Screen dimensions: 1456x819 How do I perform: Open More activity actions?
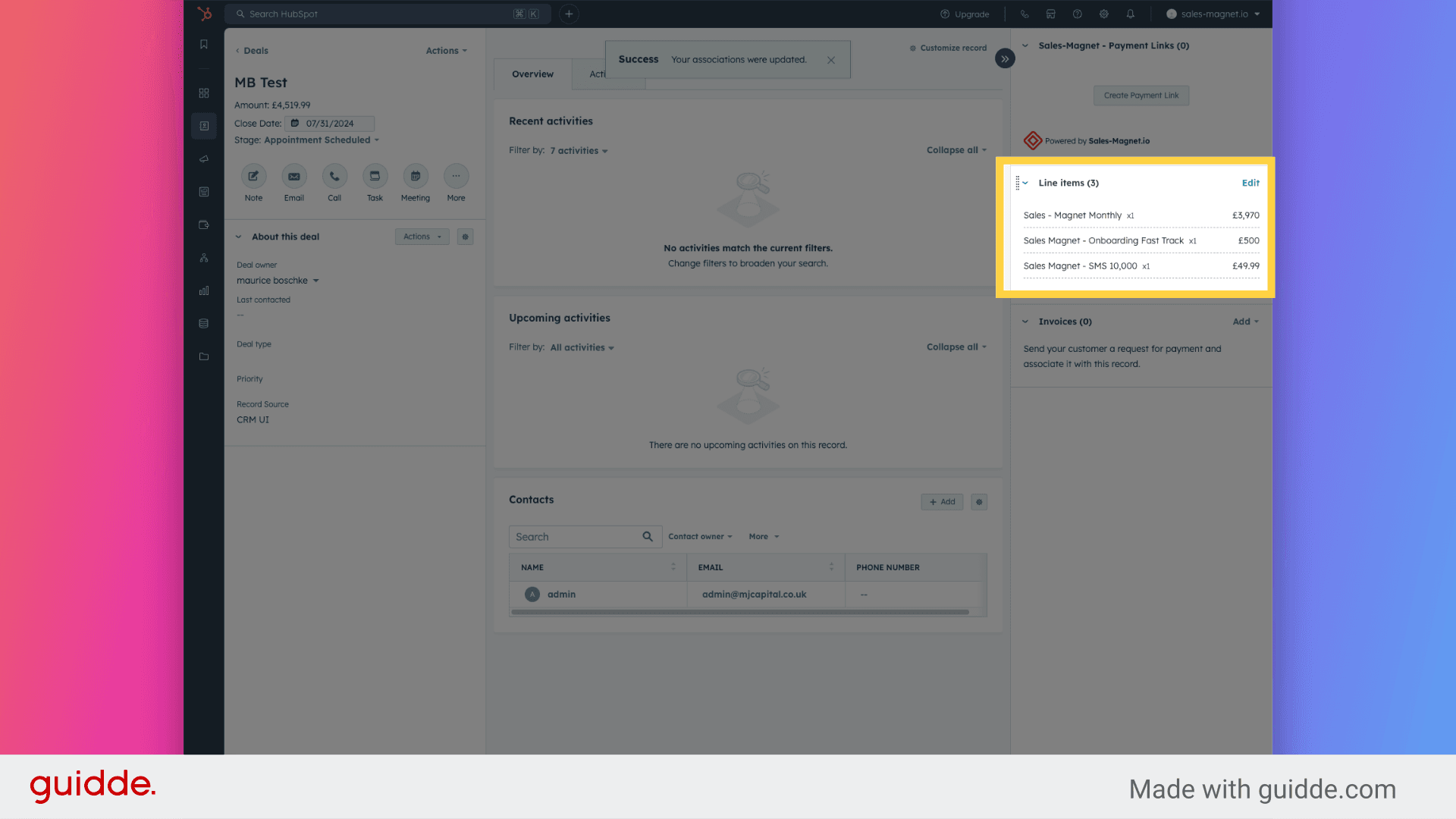click(456, 176)
